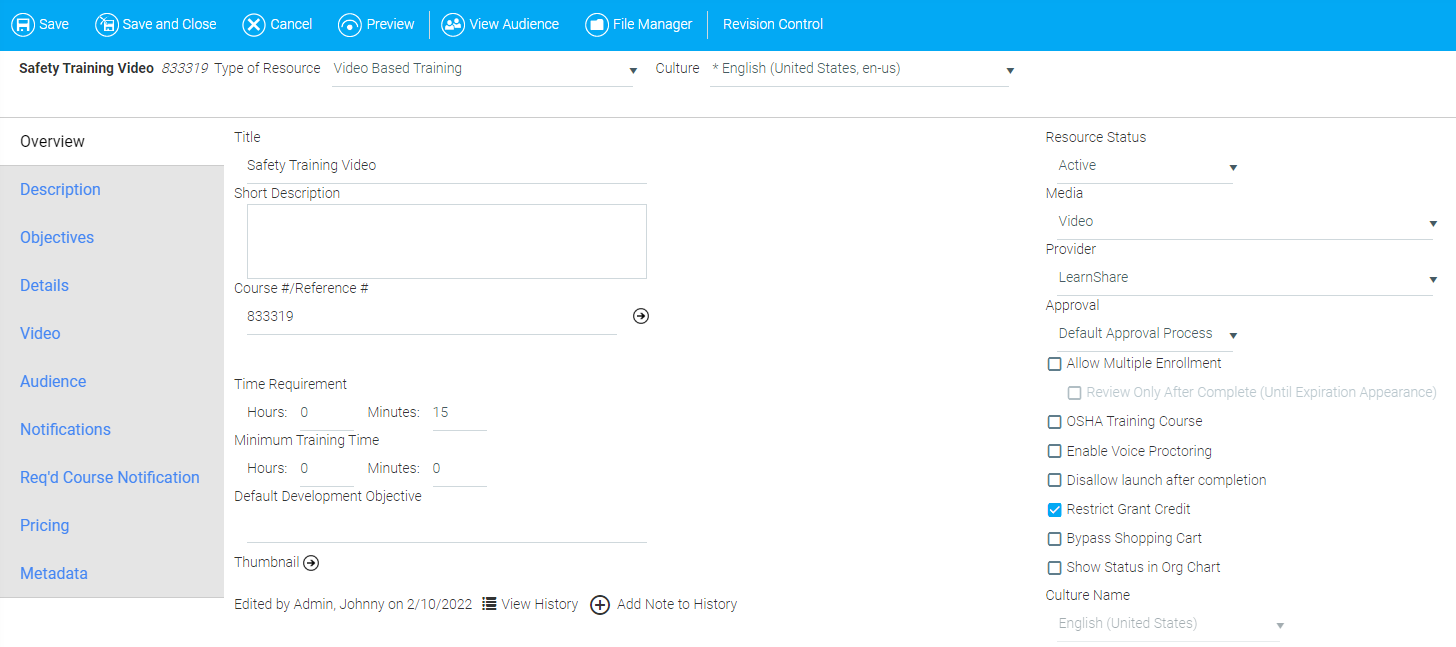Screen dimensions: 1456x647
Task: Open Preview via the eye icon
Action: point(350,24)
